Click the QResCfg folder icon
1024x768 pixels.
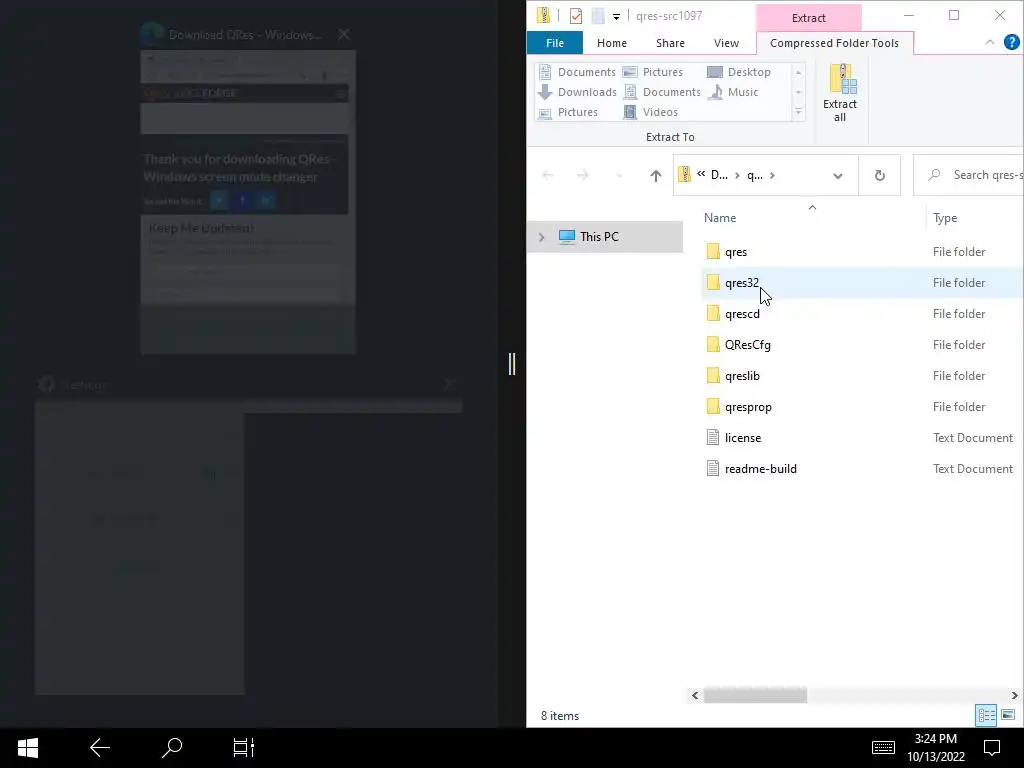point(713,345)
